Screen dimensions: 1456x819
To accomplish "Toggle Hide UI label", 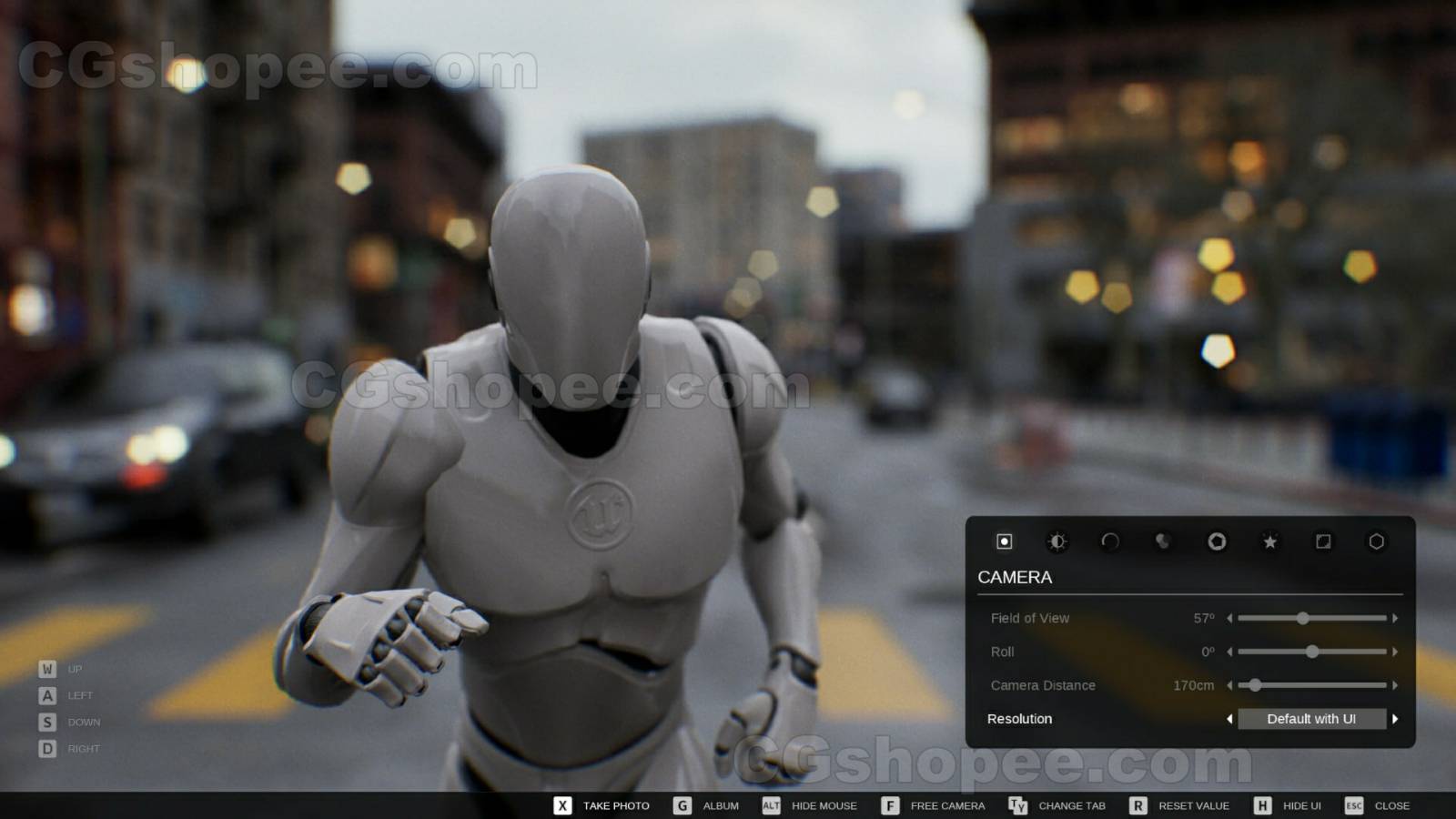I will [1302, 805].
